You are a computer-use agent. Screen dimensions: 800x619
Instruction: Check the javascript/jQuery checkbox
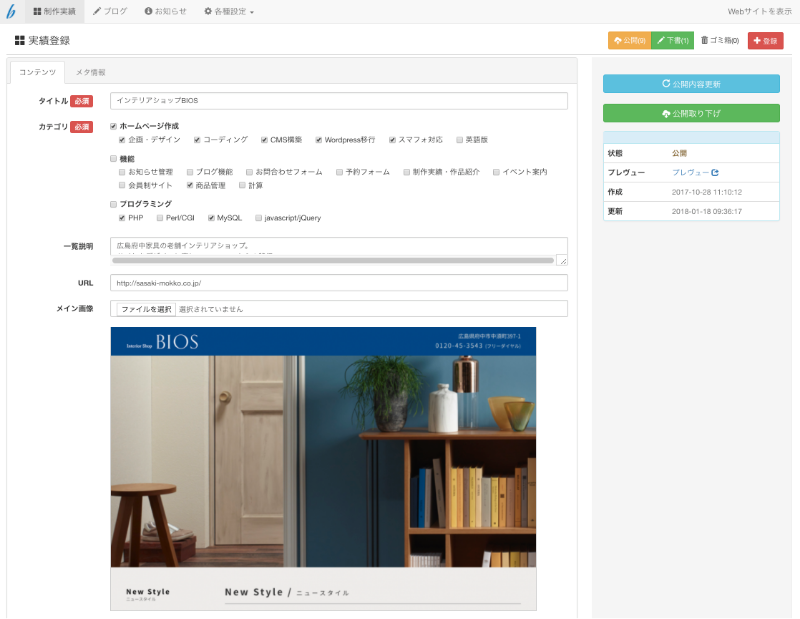click(258, 217)
